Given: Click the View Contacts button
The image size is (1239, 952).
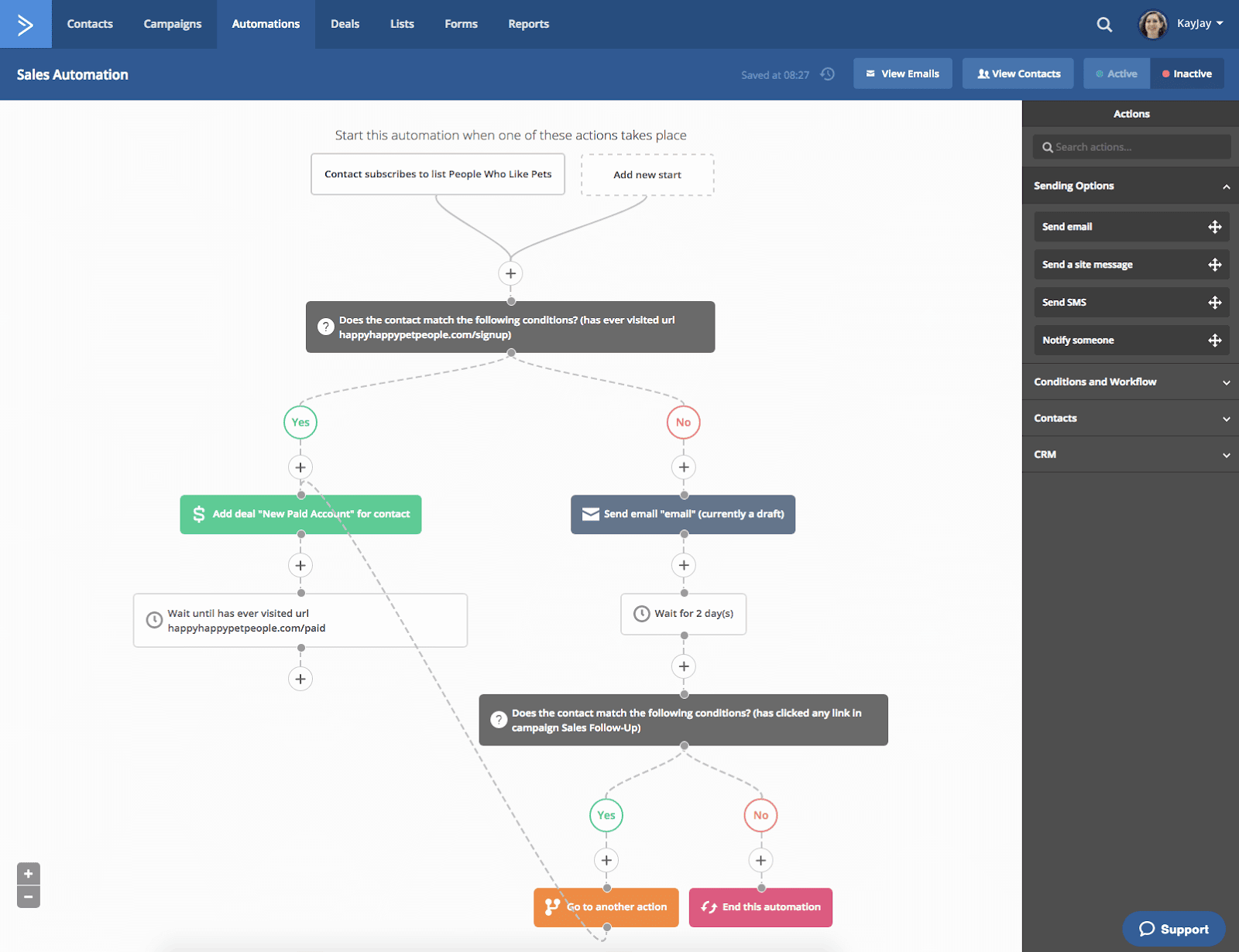Looking at the screenshot, I should pos(1018,73).
